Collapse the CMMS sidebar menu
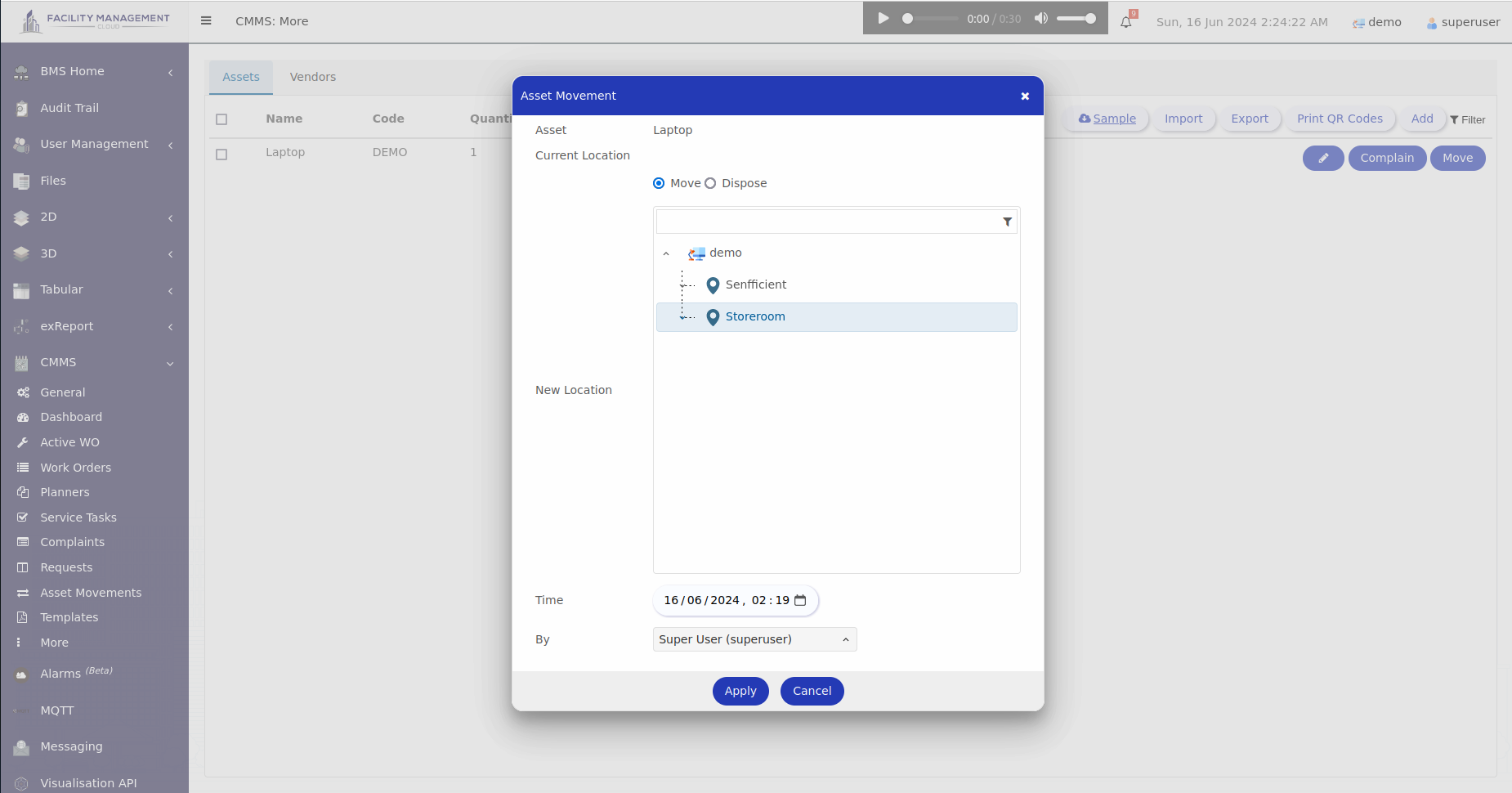 click(94, 362)
